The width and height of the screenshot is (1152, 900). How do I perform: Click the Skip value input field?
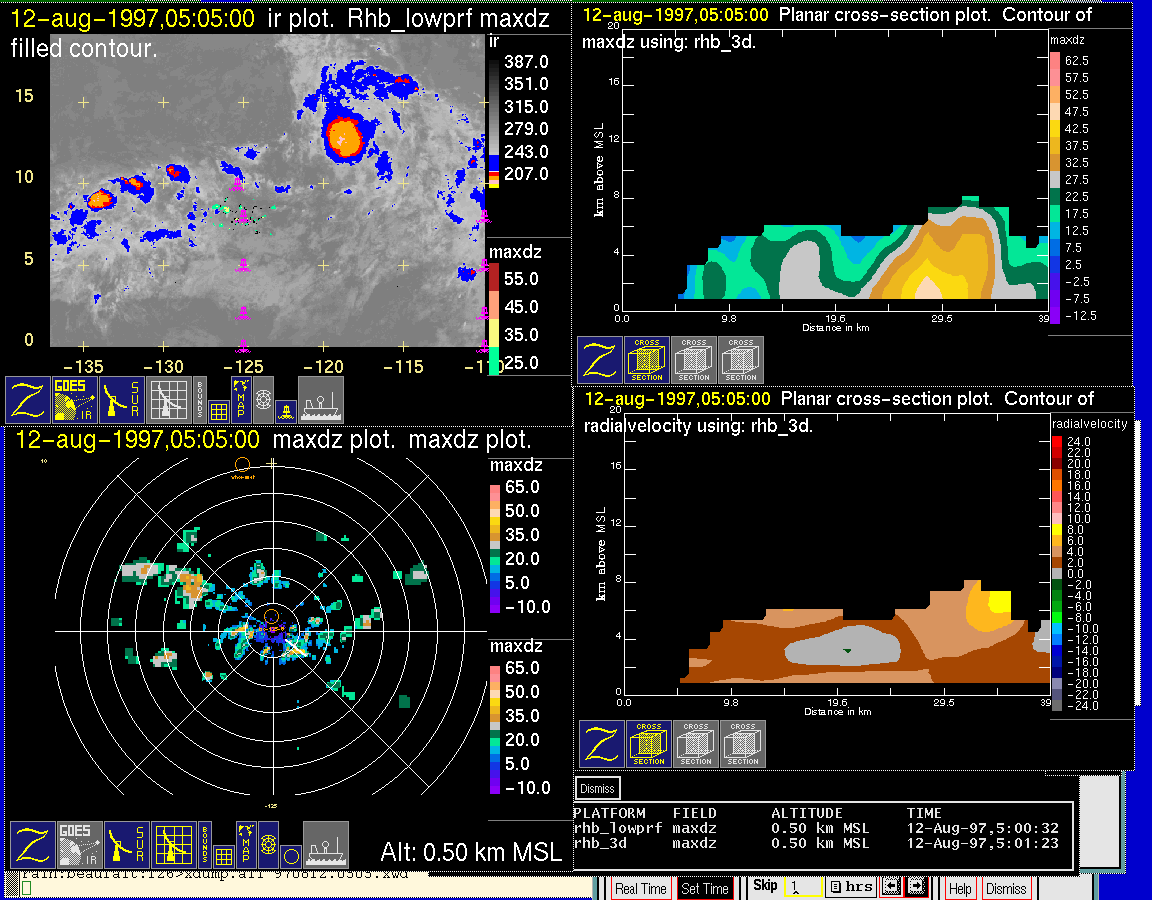click(x=802, y=887)
